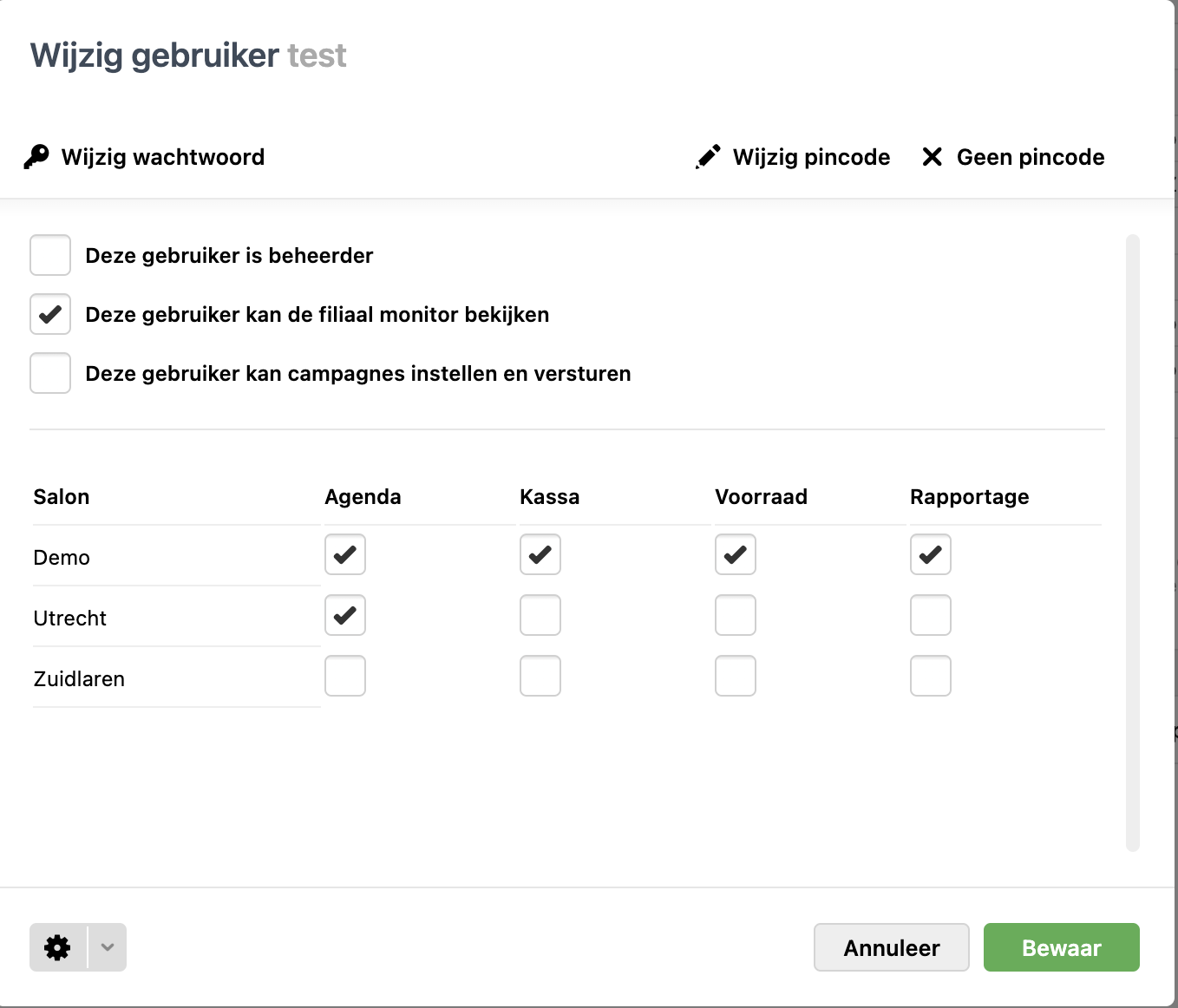Enable campagnes instellen en versturen checkbox

(x=50, y=373)
